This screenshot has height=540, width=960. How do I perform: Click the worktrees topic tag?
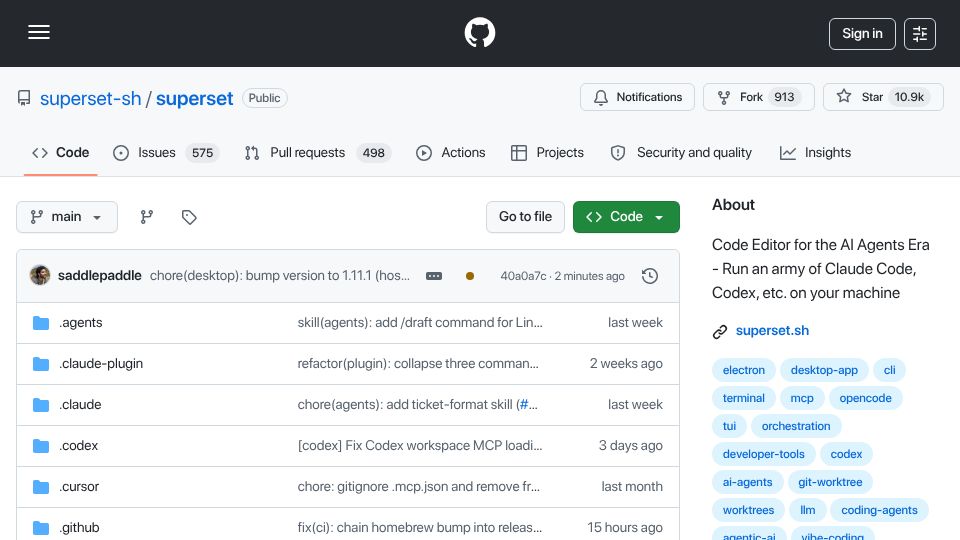[x=748, y=511]
